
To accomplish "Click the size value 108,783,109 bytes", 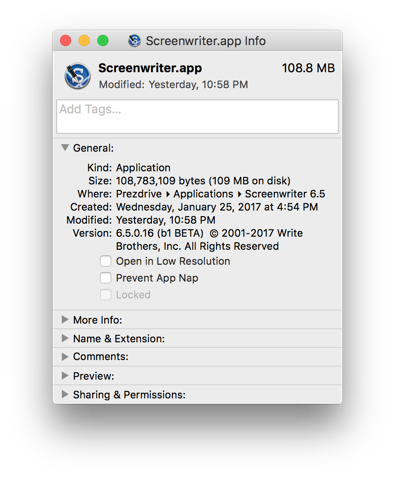I will tap(161, 181).
